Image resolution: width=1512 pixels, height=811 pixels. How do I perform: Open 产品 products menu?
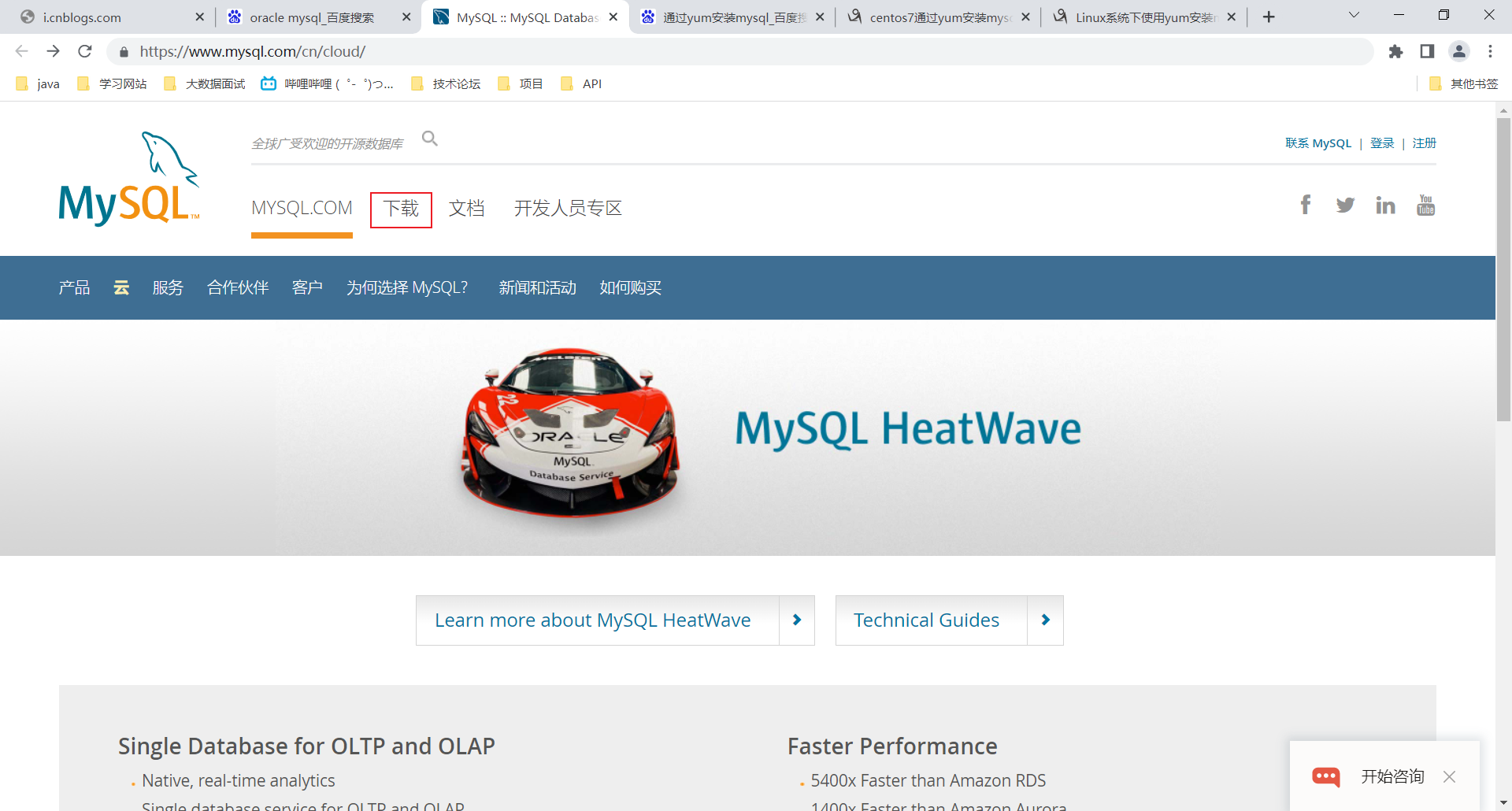pyautogui.click(x=74, y=288)
